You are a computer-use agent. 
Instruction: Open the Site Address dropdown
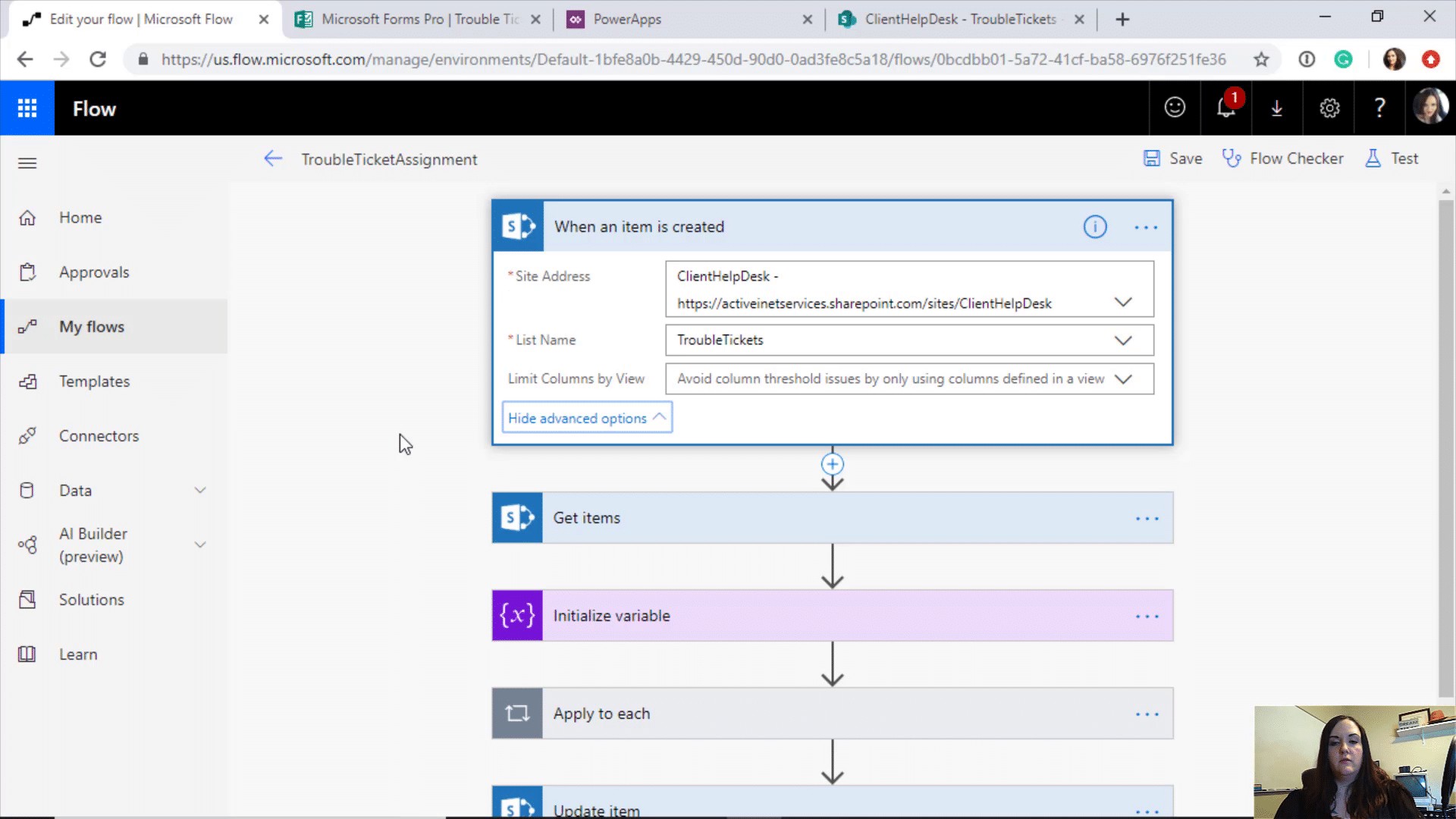pos(1123,303)
